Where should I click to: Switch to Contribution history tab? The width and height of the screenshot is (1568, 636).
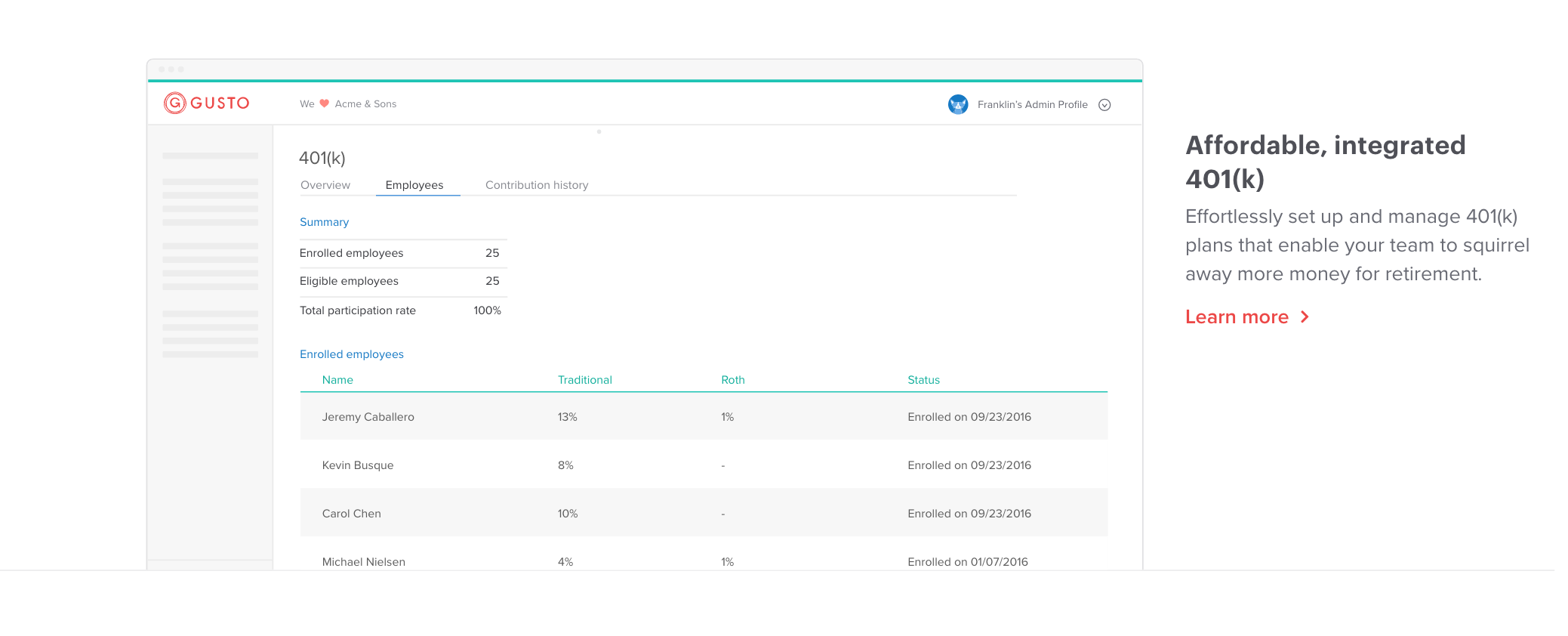537,185
